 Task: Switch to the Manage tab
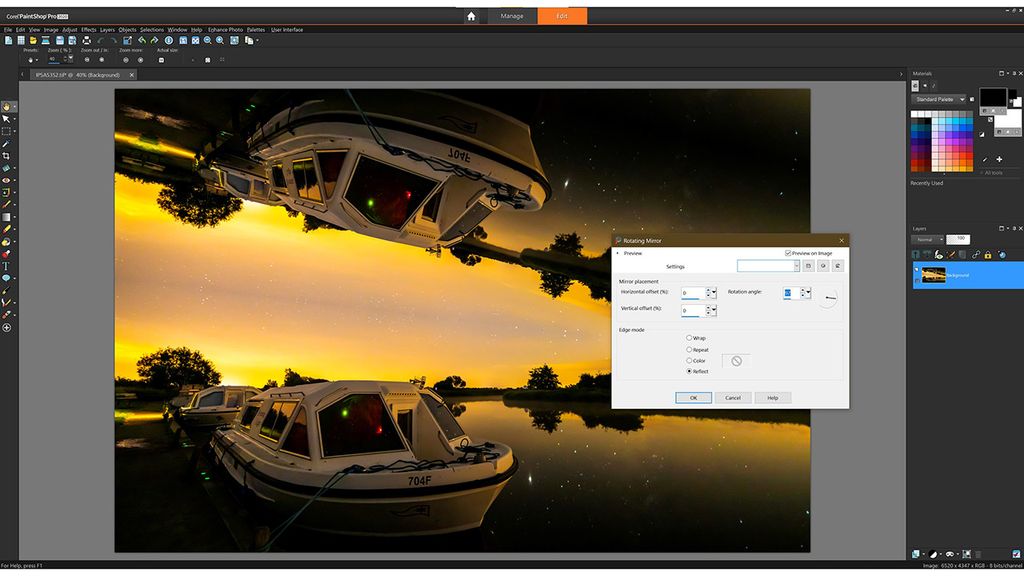514,16
